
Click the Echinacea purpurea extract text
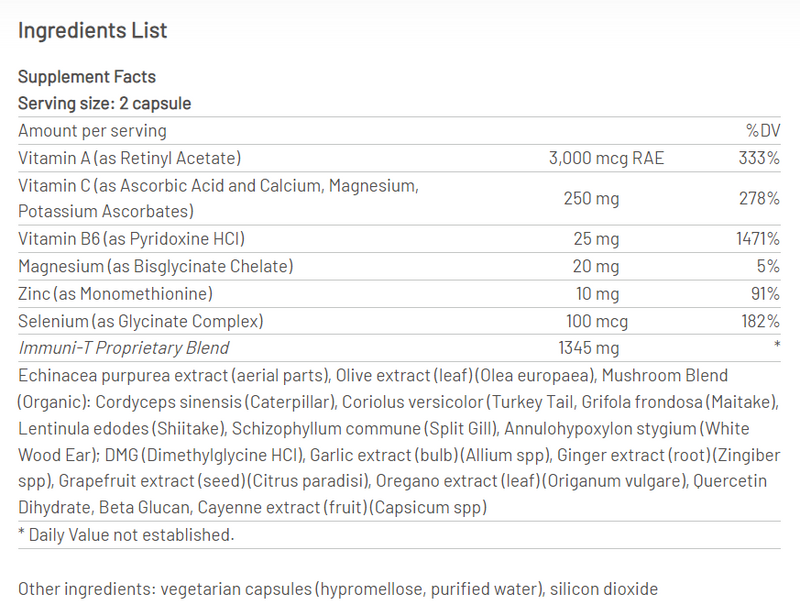pos(123,376)
